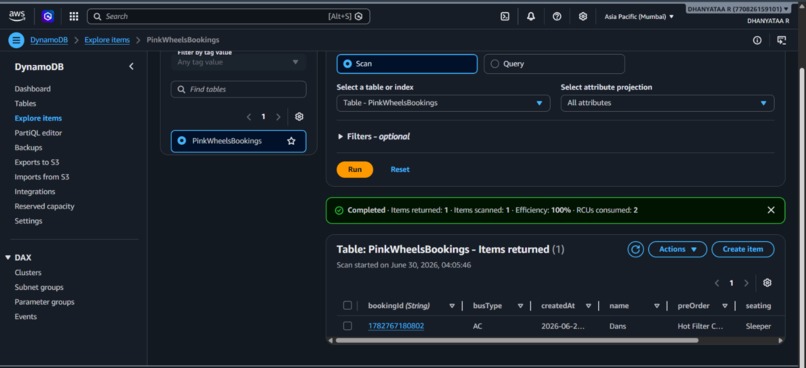Open Settings in the DynamoDB sidebar

[x=29, y=221]
